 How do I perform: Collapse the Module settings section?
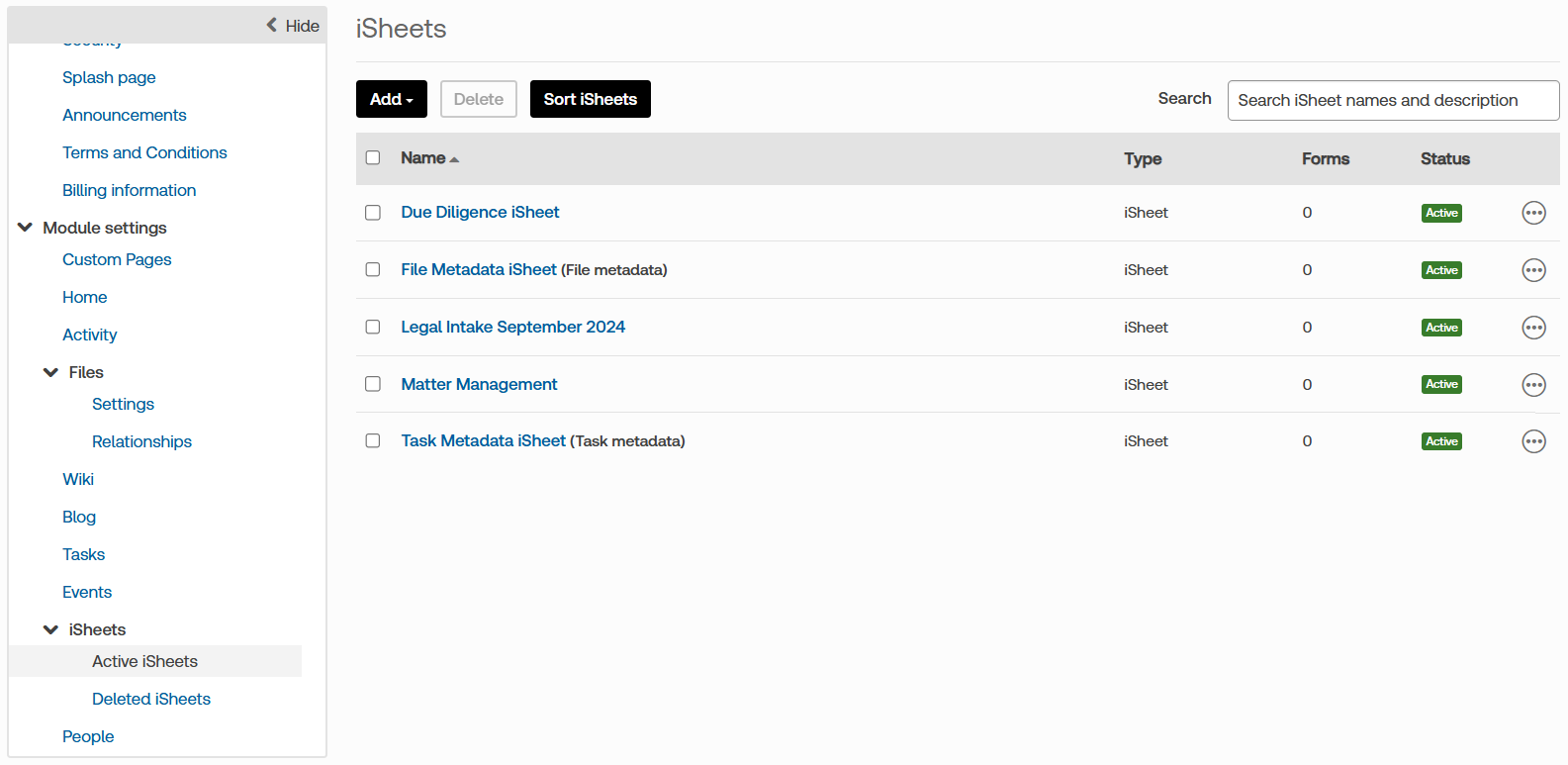coord(26,228)
